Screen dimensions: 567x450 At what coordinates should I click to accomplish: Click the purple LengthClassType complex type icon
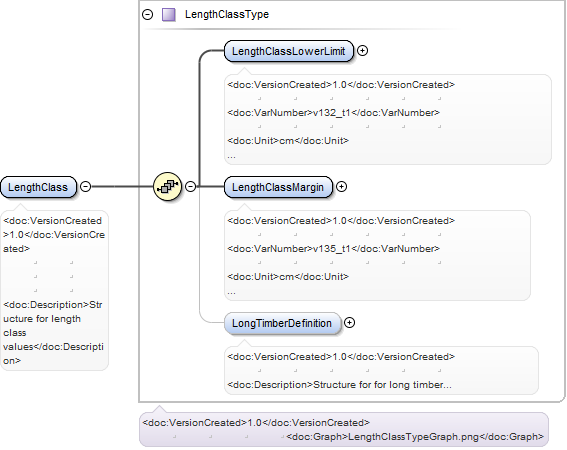click(x=169, y=15)
